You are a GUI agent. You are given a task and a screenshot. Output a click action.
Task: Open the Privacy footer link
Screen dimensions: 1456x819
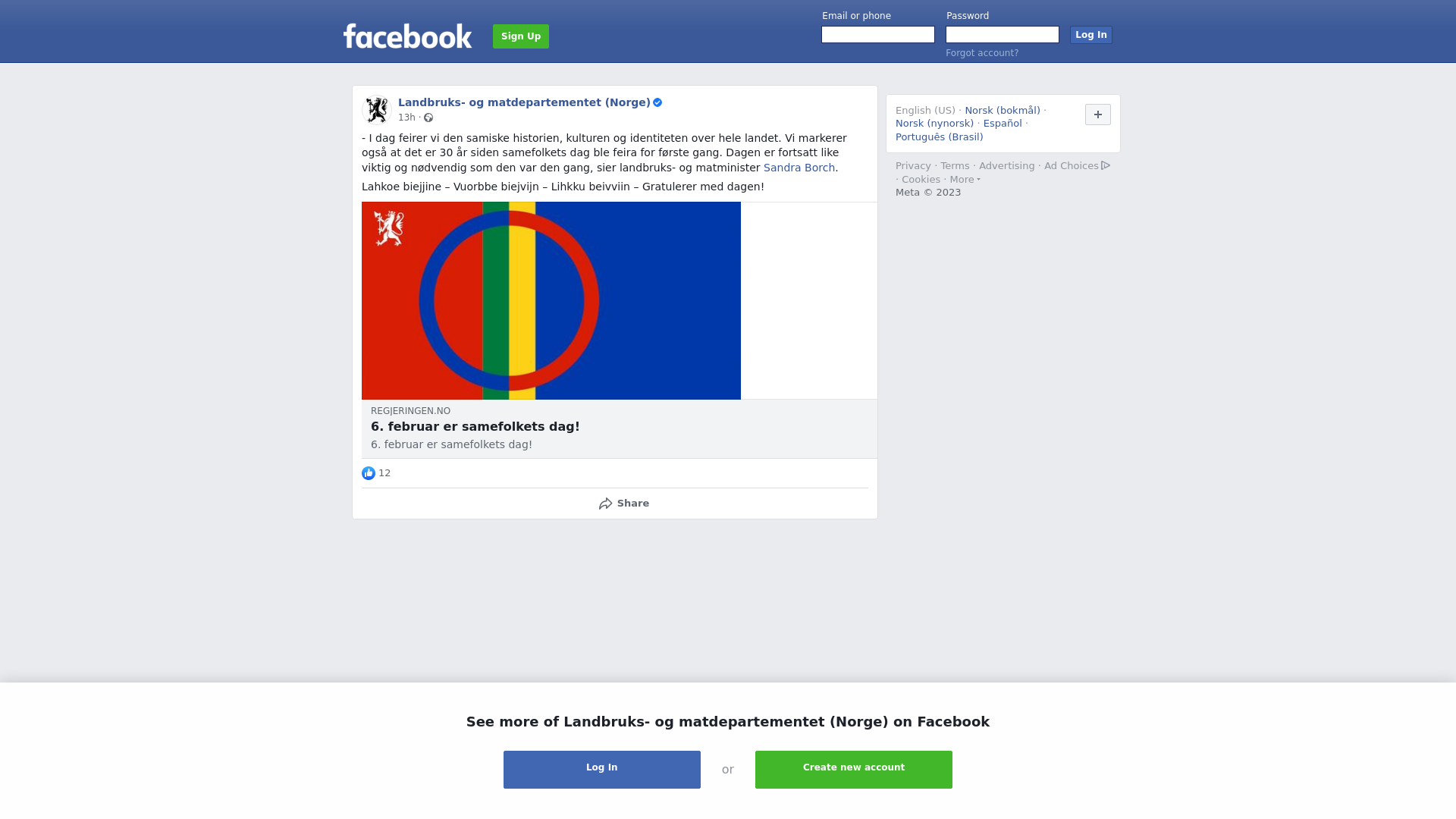pos(913,166)
